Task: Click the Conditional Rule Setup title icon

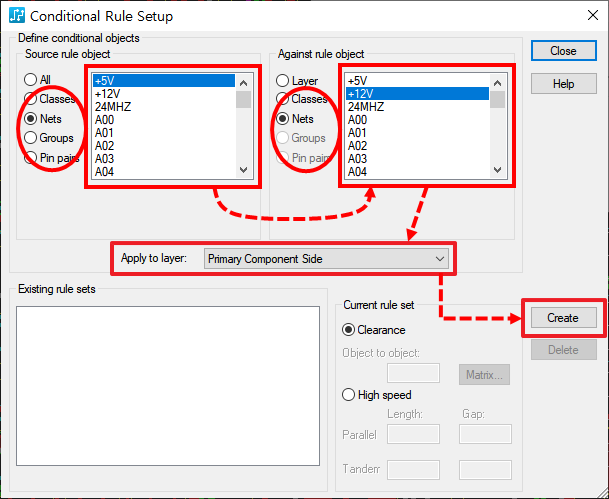Action: [17, 16]
